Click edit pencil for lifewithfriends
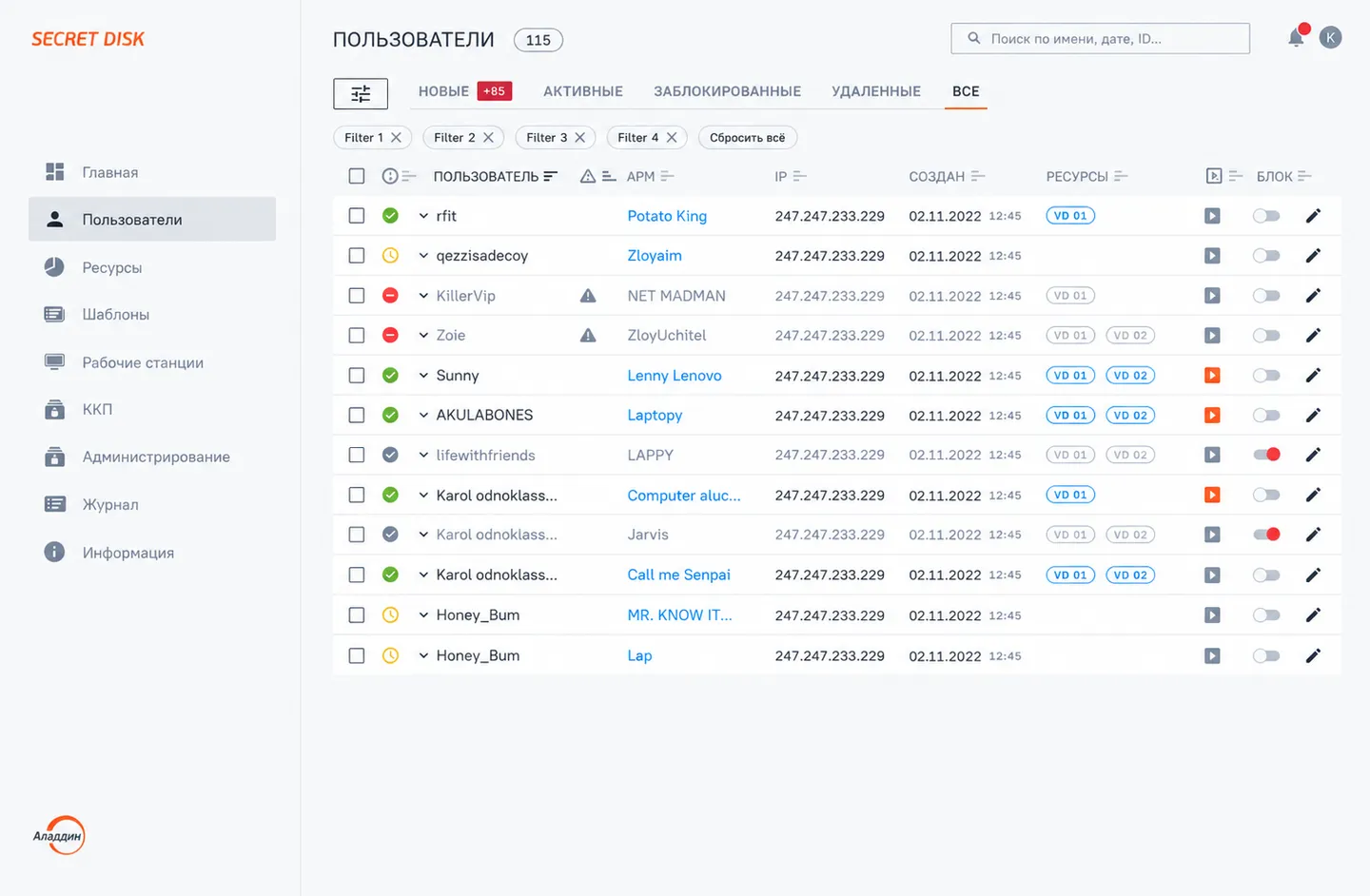The height and width of the screenshot is (896, 1370). pyautogui.click(x=1313, y=456)
